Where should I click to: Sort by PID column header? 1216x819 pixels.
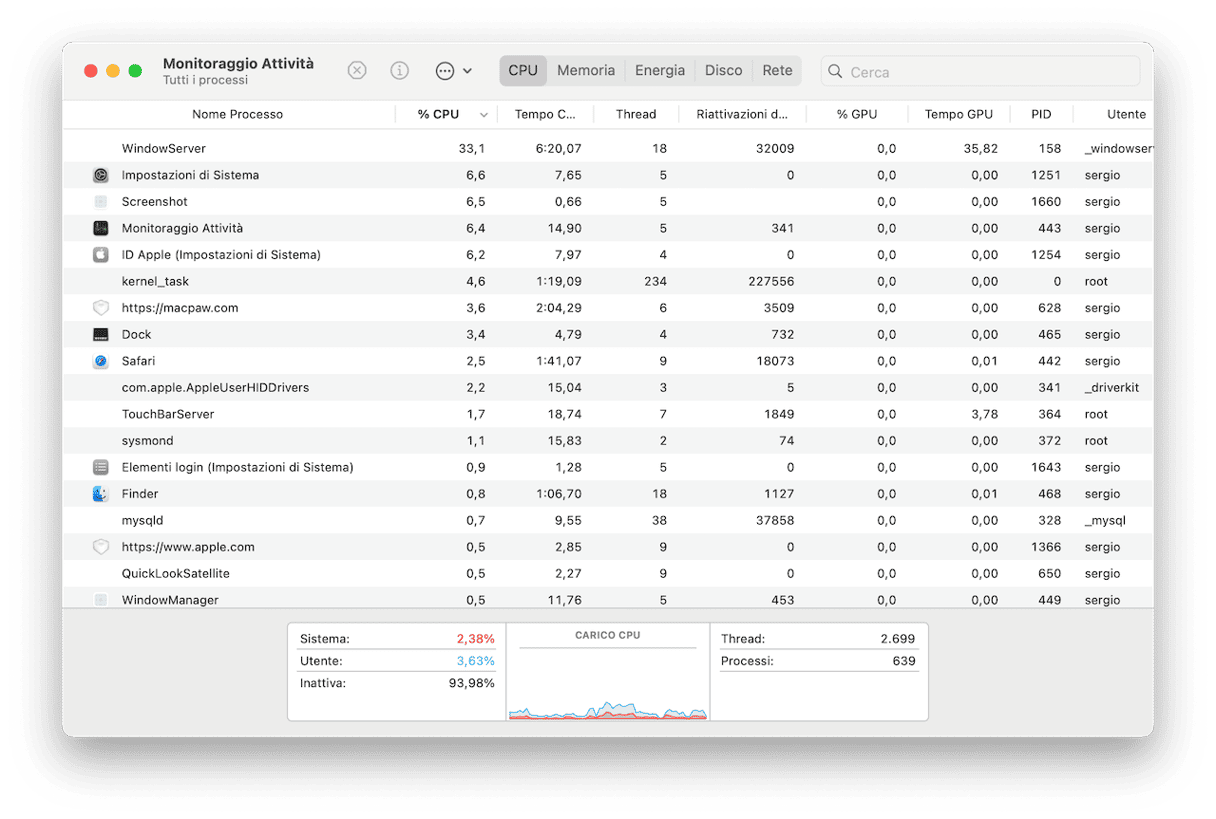pyautogui.click(x=1041, y=114)
